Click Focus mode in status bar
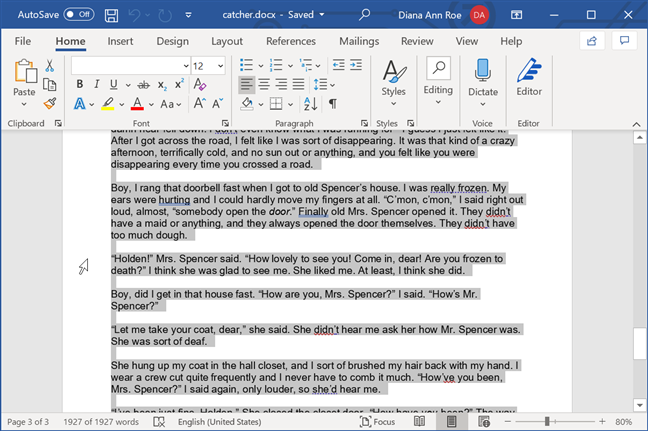This screenshot has width=648, height=431. pos(377,421)
